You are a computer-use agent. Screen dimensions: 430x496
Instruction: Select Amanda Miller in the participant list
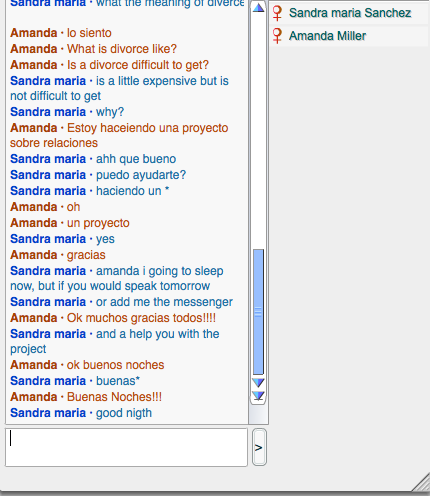coord(350,36)
